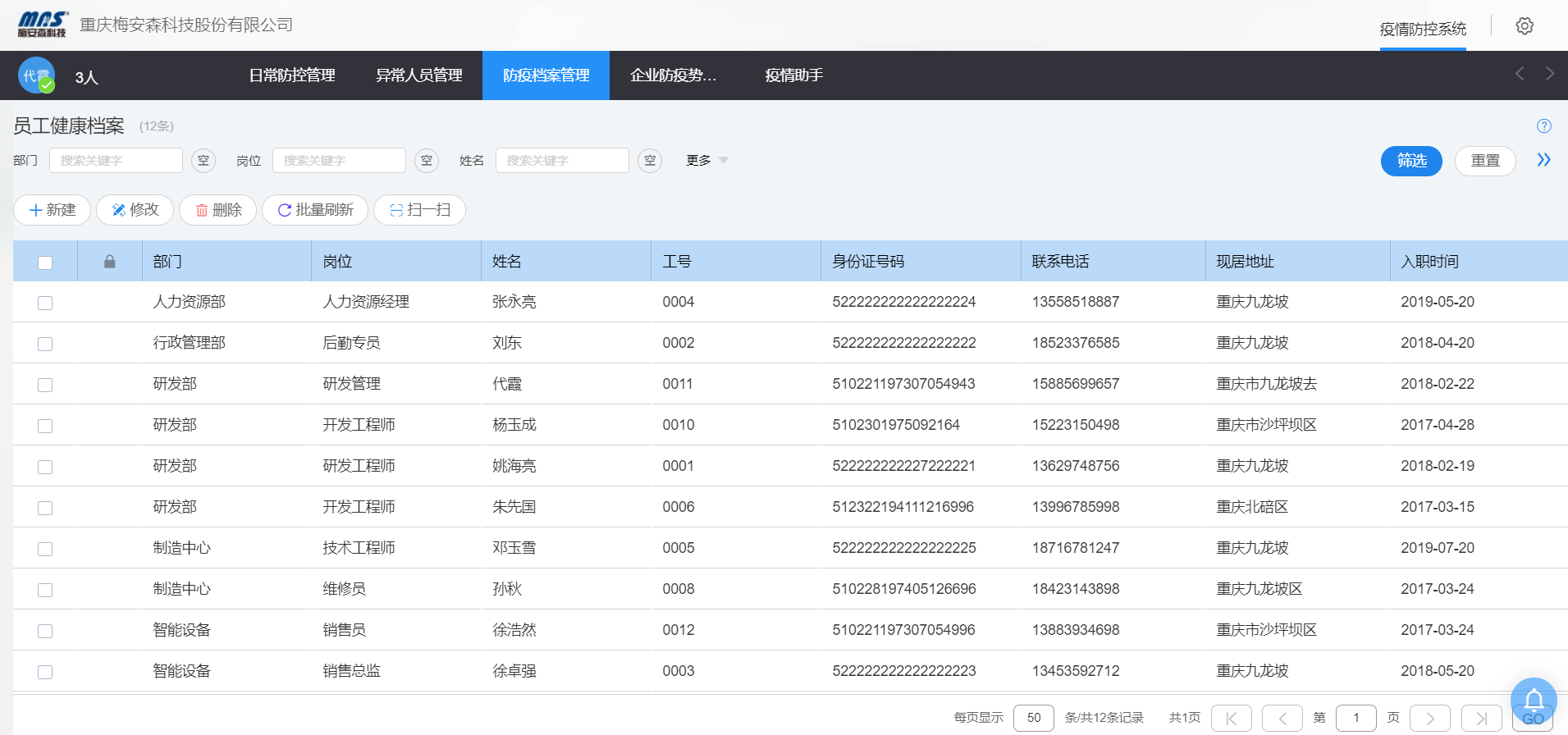Open the 疫情助手 tab
Screen dimensions: 1568x735
click(x=793, y=75)
